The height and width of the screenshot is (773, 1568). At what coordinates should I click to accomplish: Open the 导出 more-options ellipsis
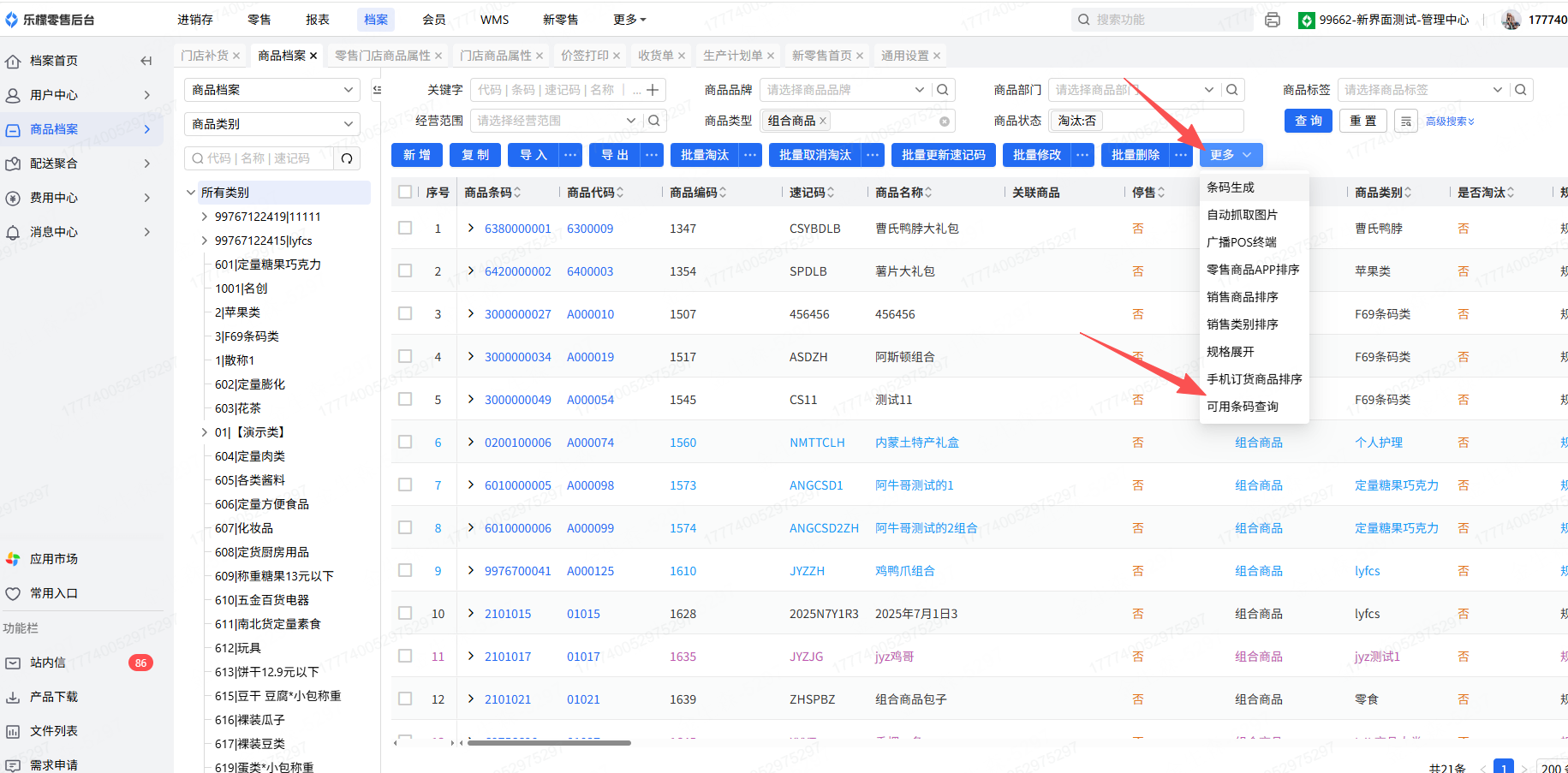pyautogui.click(x=653, y=155)
